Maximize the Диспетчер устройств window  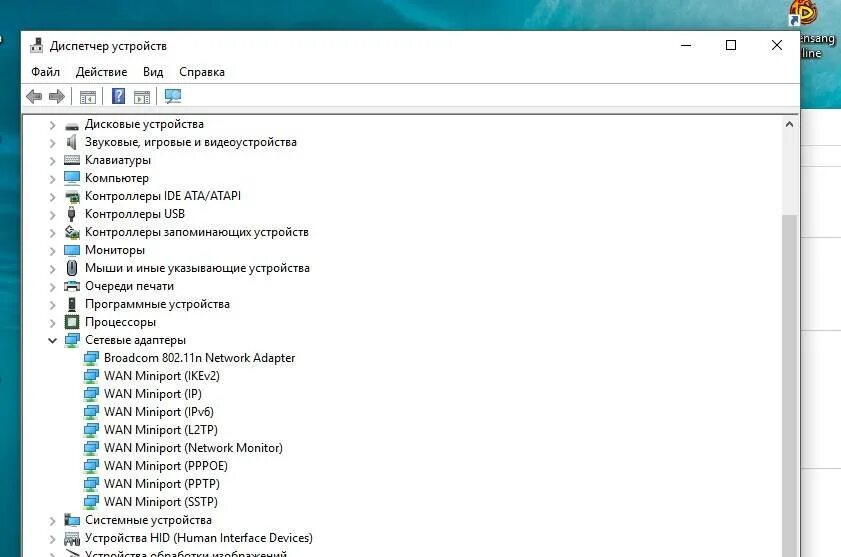[731, 46]
